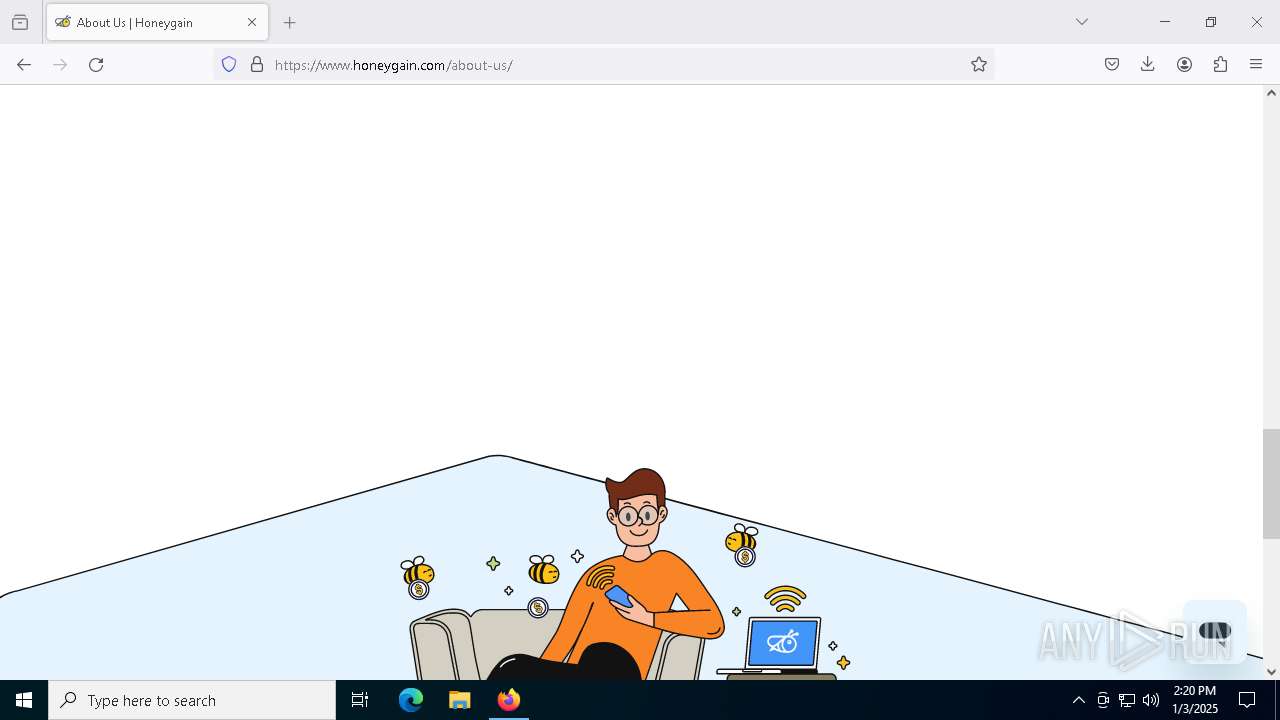Go forward one page
Screen dimensions: 1280x720
[x=60, y=64]
